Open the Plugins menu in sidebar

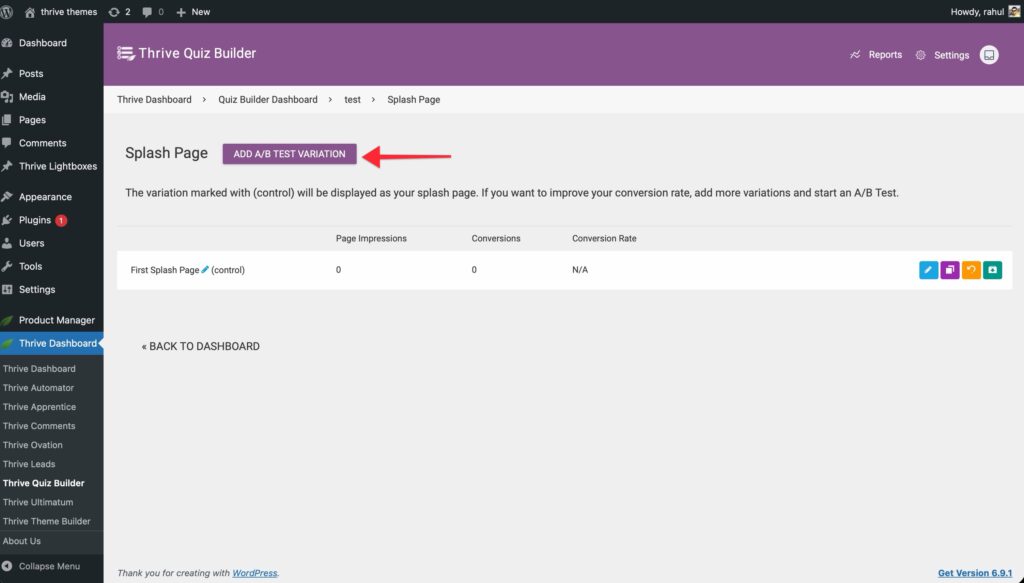point(35,220)
